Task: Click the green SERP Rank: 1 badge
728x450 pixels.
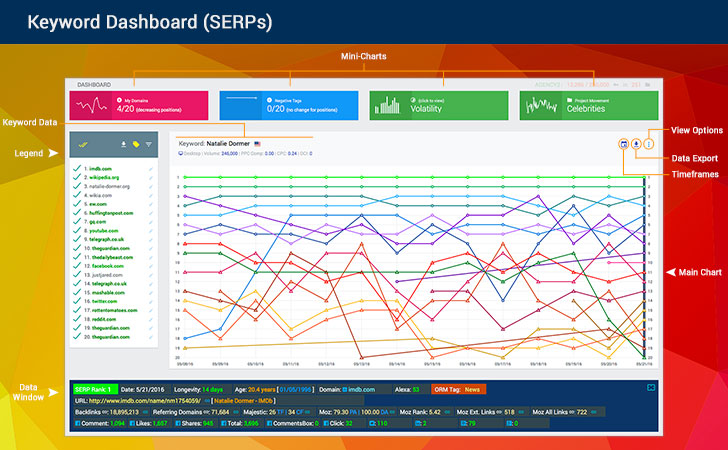Action: tap(95, 390)
